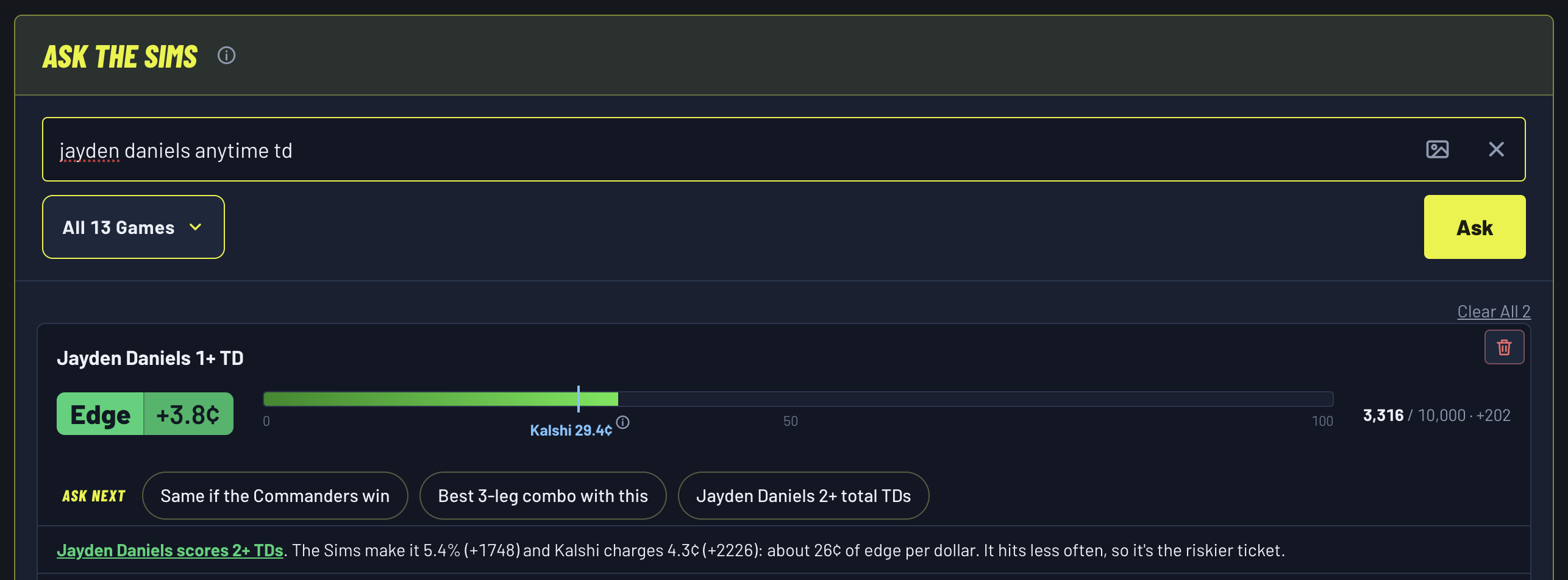Select 'Same if the Commanders win' suggestion
Viewport: 1568px width, 580px height.
(x=275, y=496)
